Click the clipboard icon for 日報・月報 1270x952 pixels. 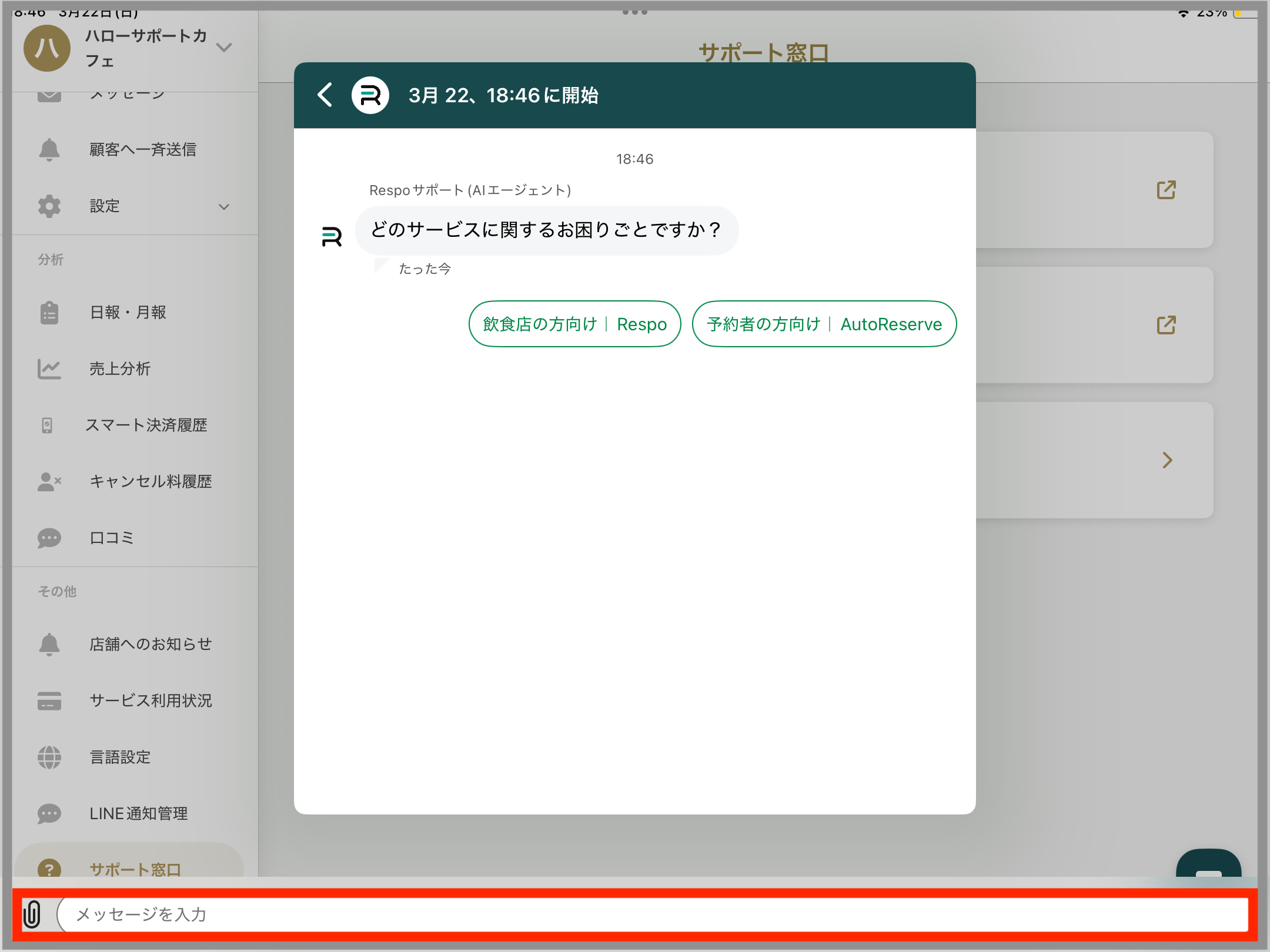point(49,313)
